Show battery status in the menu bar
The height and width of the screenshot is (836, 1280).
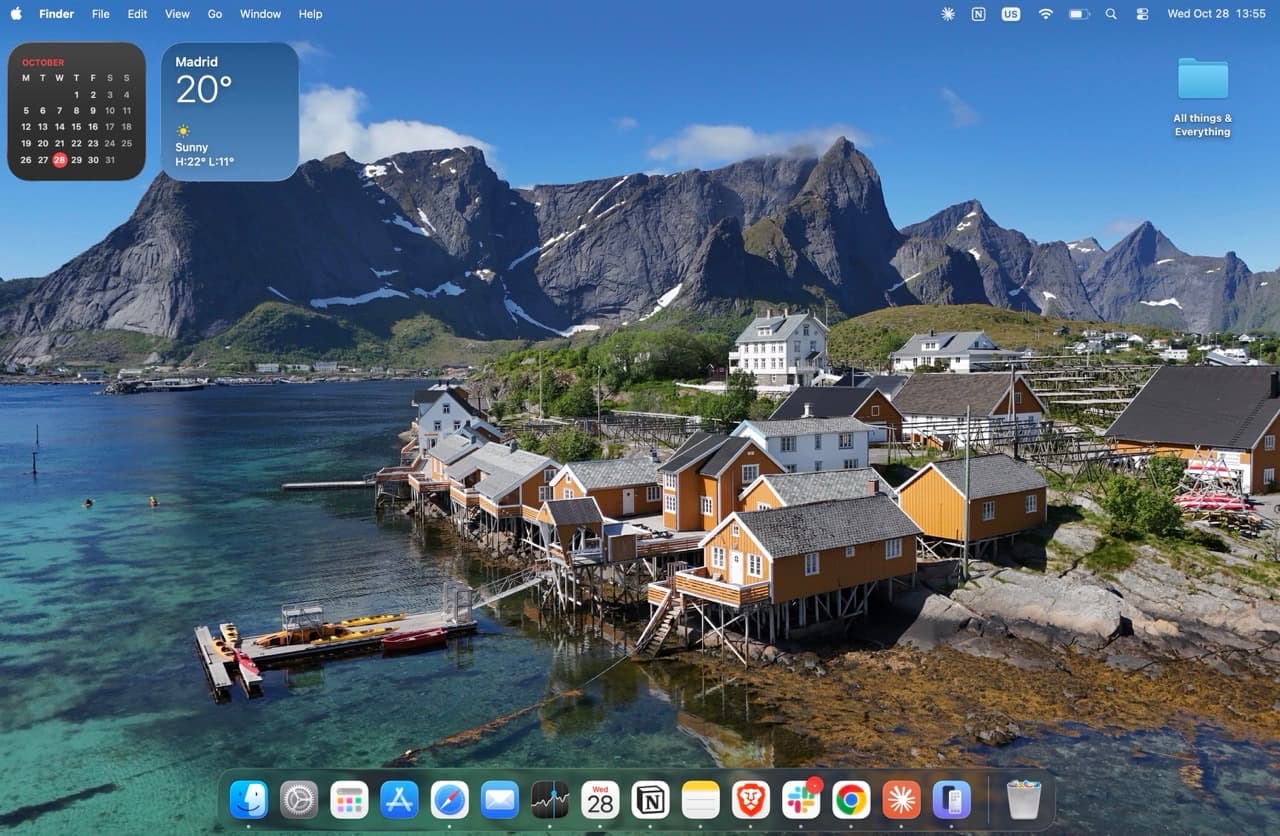[1079, 14]
